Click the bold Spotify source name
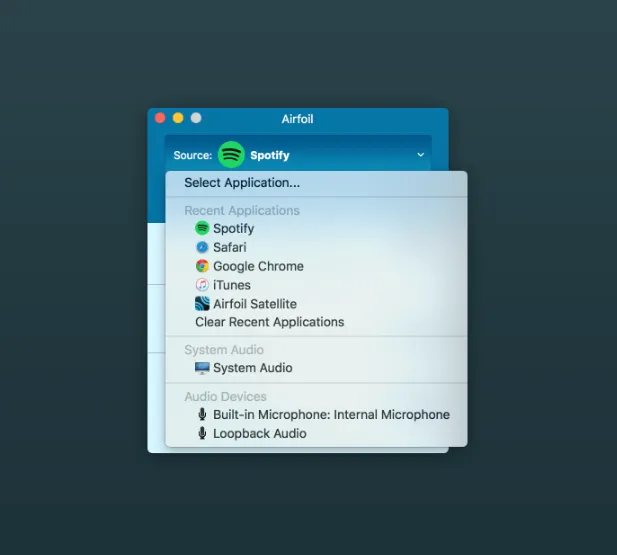The image size is (617, 555). tap(270, 155)
